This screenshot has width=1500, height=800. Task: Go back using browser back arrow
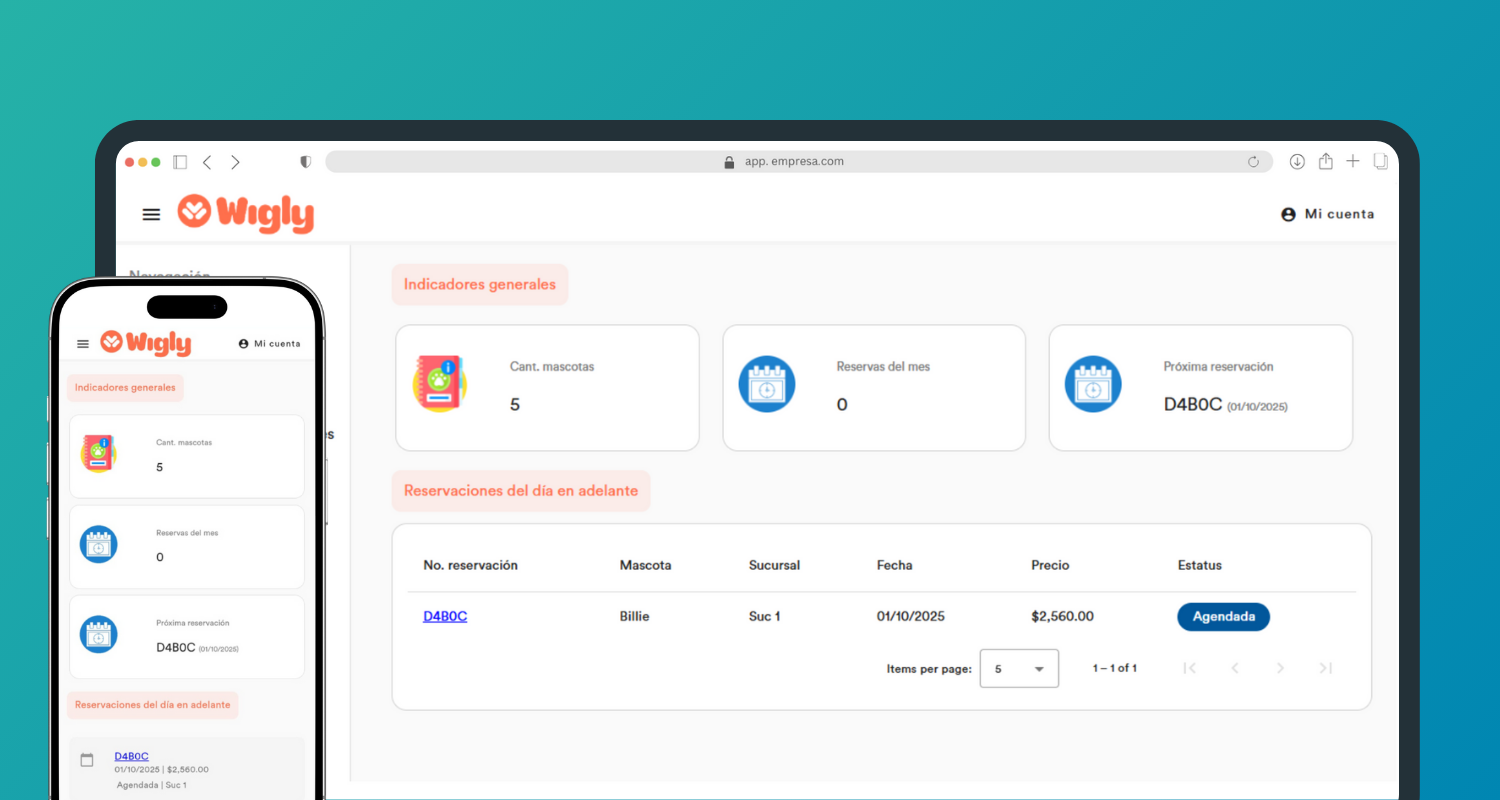[x=207, y=162]
